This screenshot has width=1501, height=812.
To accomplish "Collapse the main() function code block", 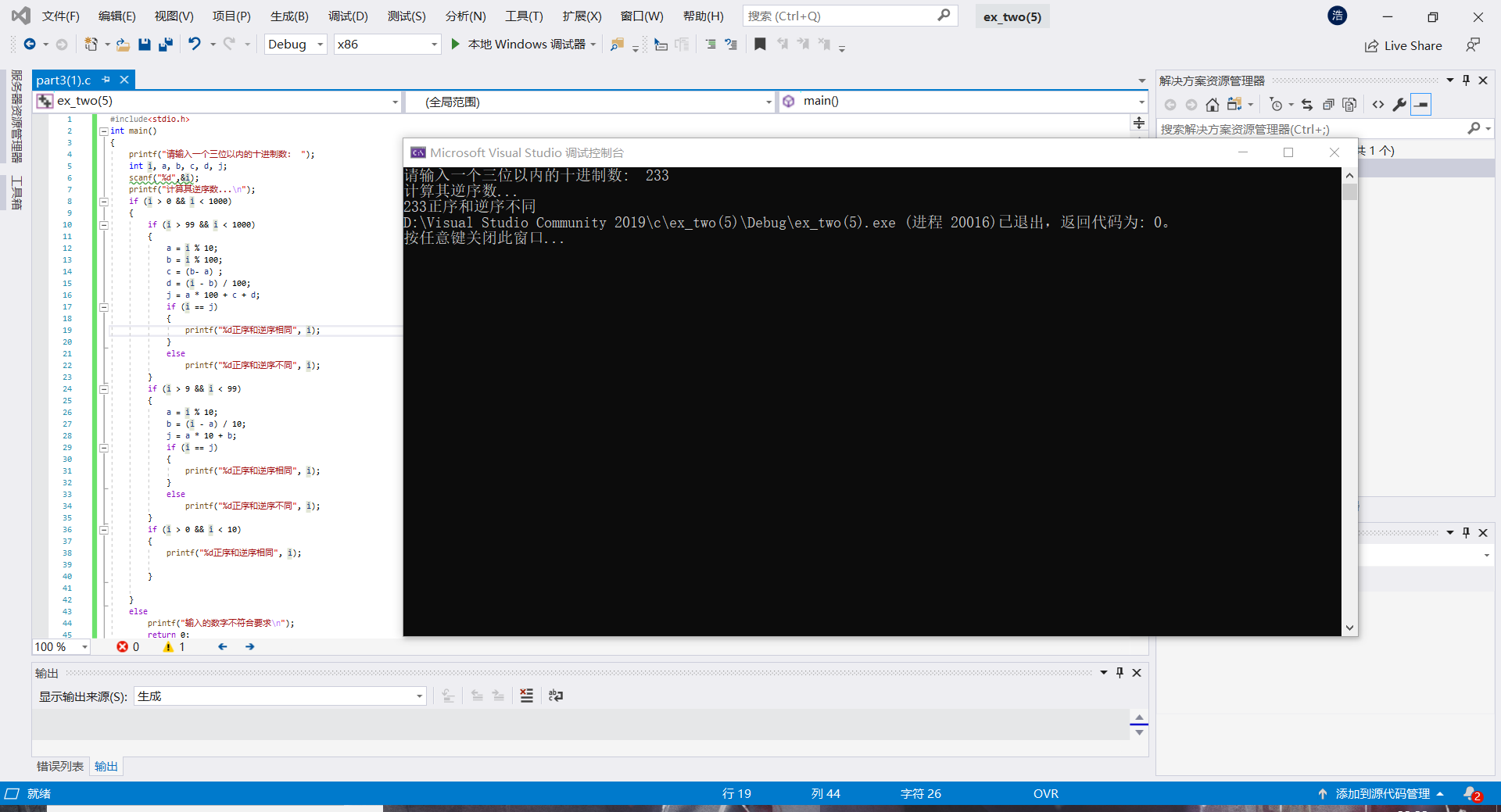I will 104,131.
